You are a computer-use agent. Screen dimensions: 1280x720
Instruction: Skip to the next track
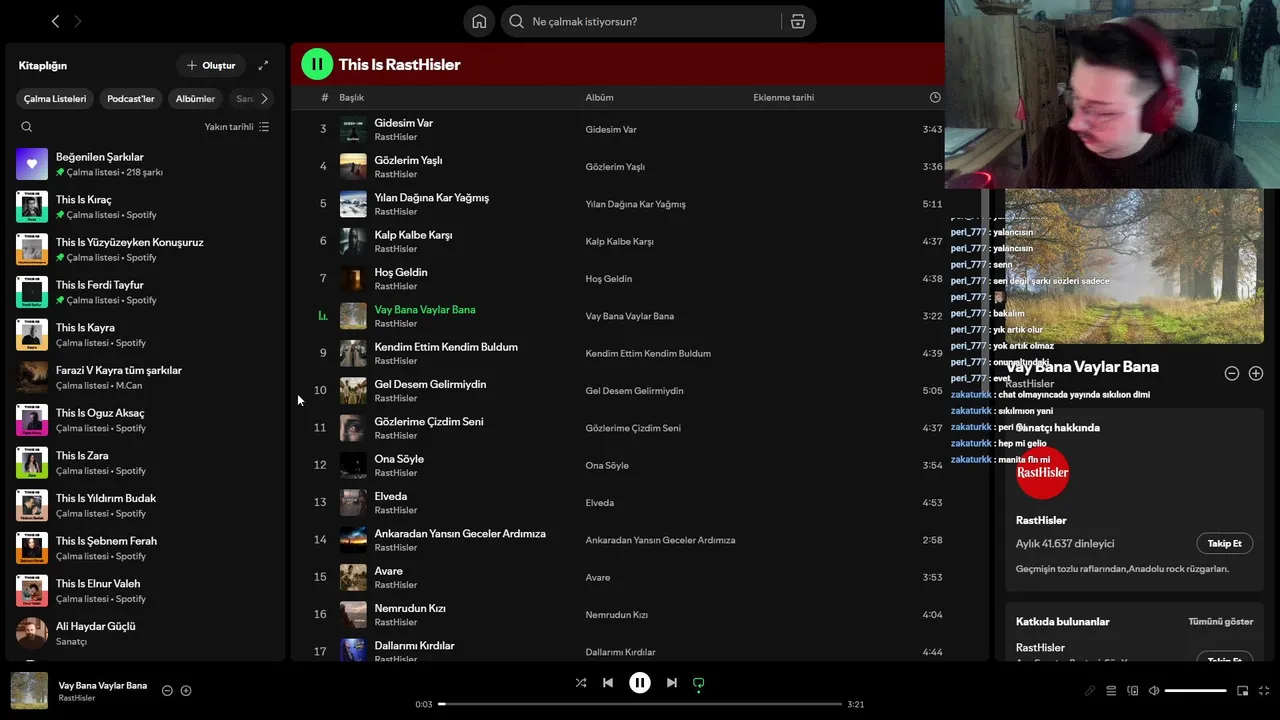click(x=672, y=683)
